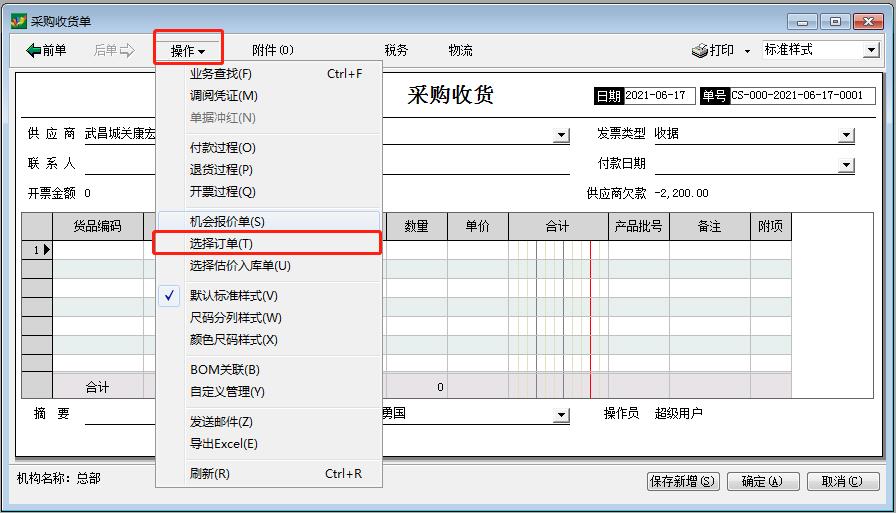Click the 单号 document number field

point(802,96)
